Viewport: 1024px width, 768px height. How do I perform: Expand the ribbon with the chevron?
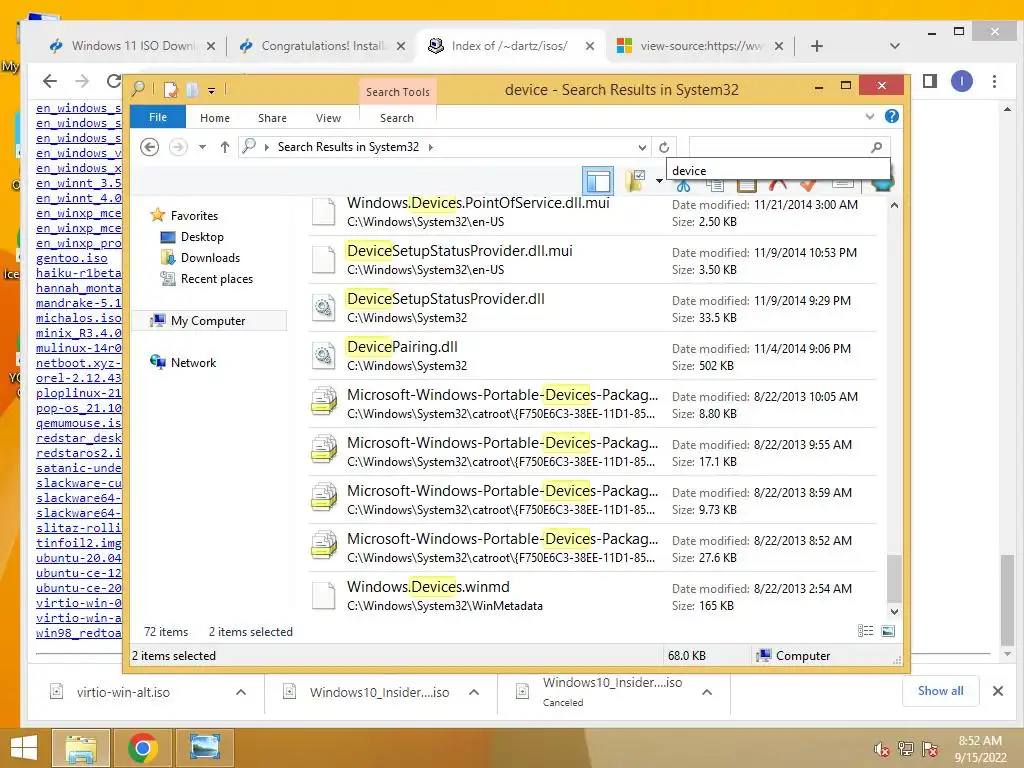[870, 116]
